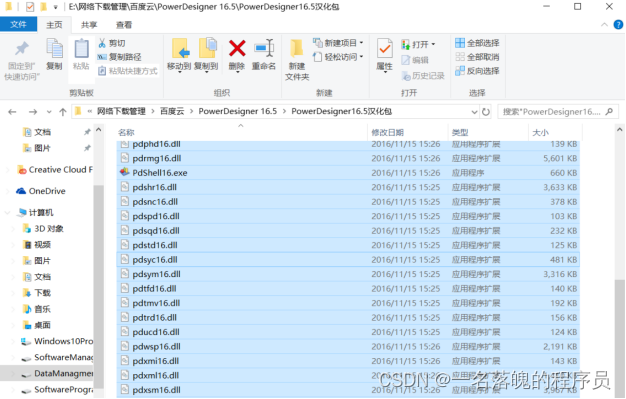The height and width of the screenshot is (399, 626).
Task: Click PowerDesigner 16.5 breadcrumb segment
Action: pos(238,111)
